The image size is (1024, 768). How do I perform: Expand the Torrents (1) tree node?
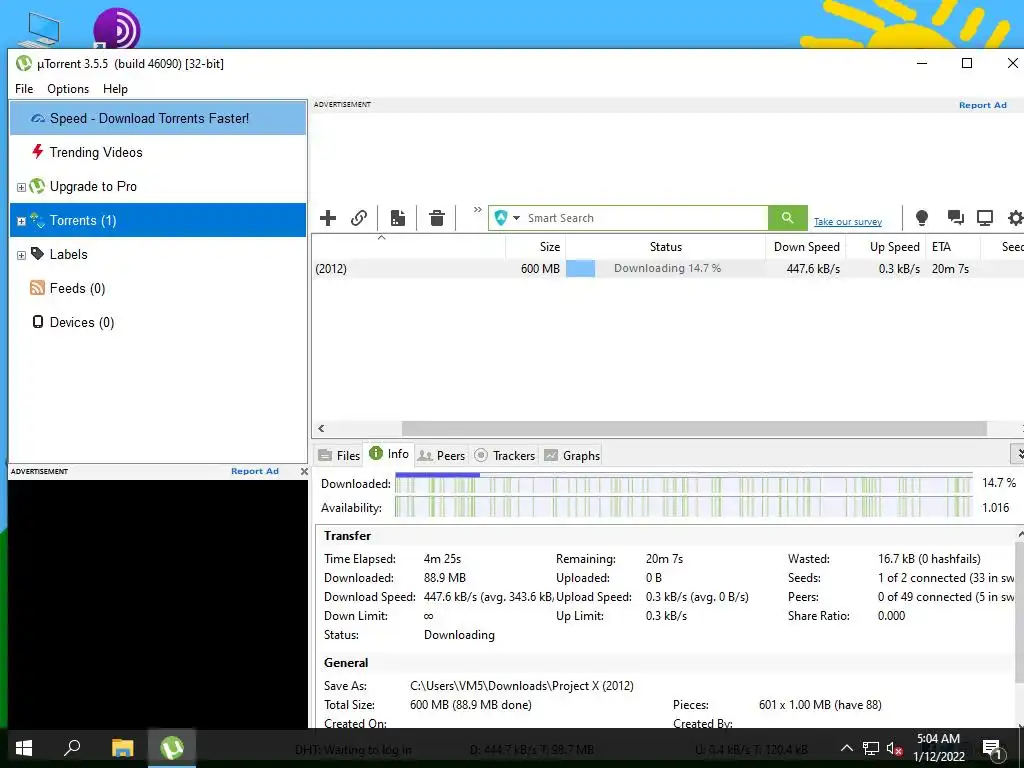pyautogui.click(x=21, y=221)
